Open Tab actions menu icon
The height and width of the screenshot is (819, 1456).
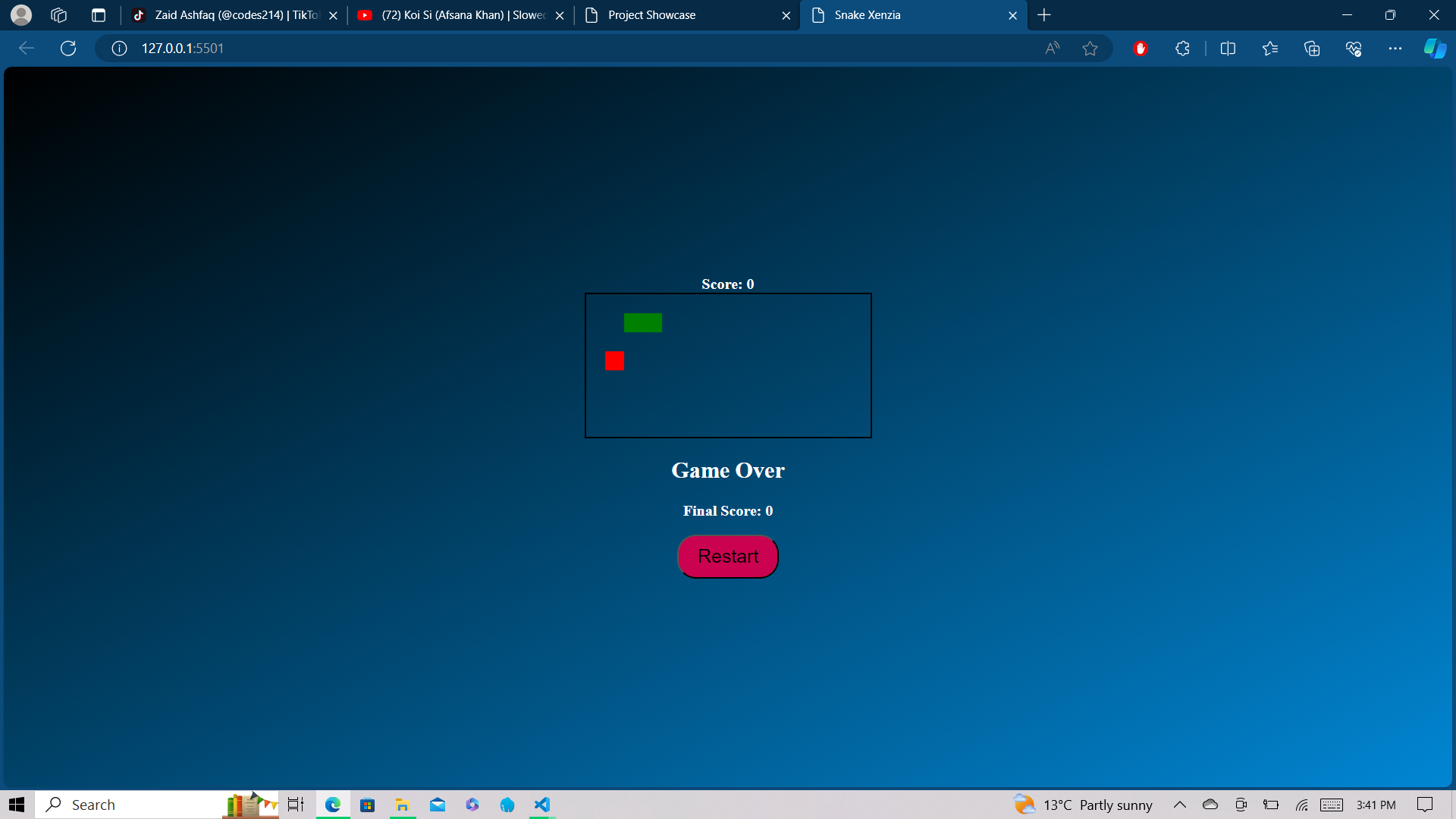(98, 15)
